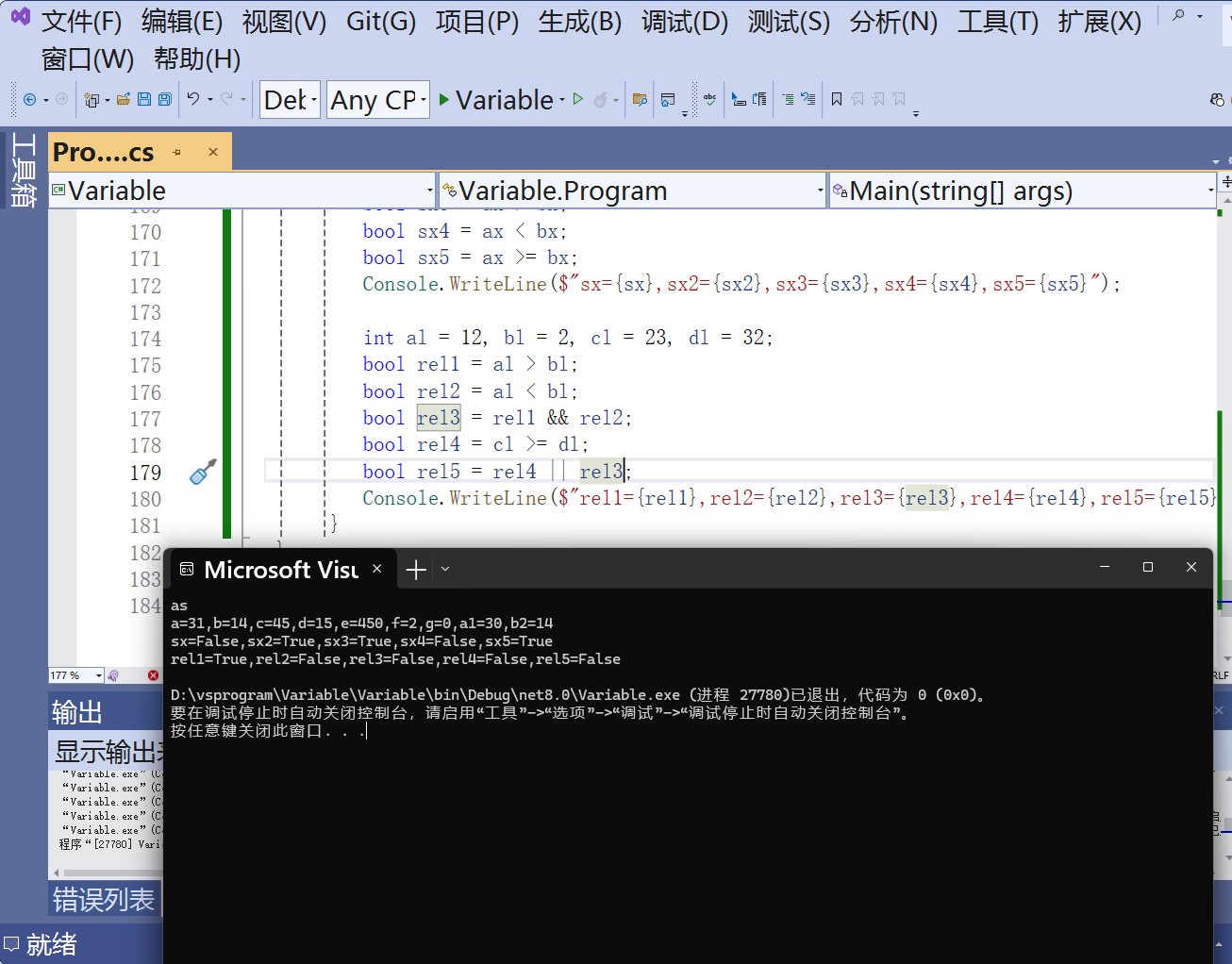Start without debugging via hollow play icon
The width and height of the screenshot is (1232, 964).
[578, 99]
